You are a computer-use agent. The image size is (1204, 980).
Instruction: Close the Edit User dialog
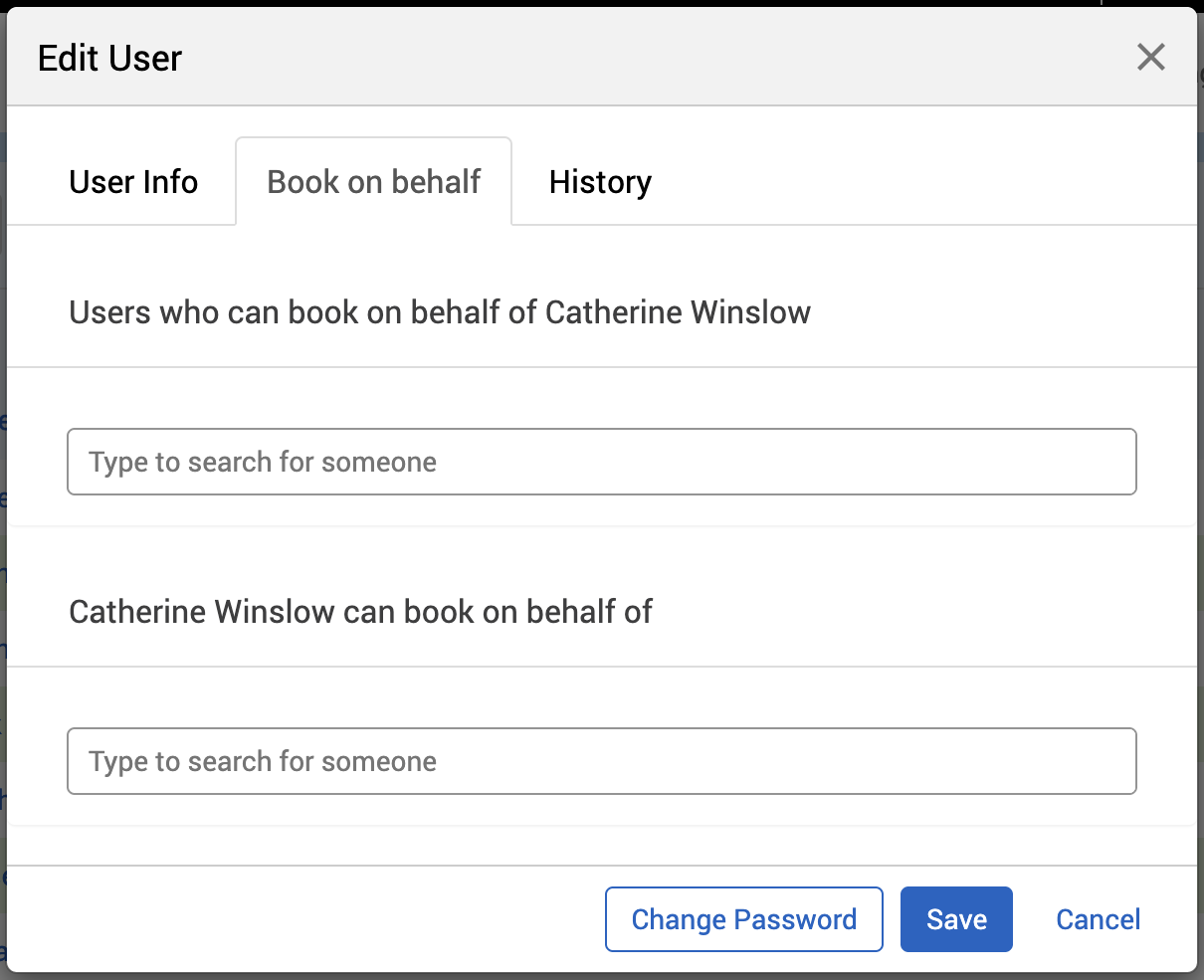tap(1150, 58)
